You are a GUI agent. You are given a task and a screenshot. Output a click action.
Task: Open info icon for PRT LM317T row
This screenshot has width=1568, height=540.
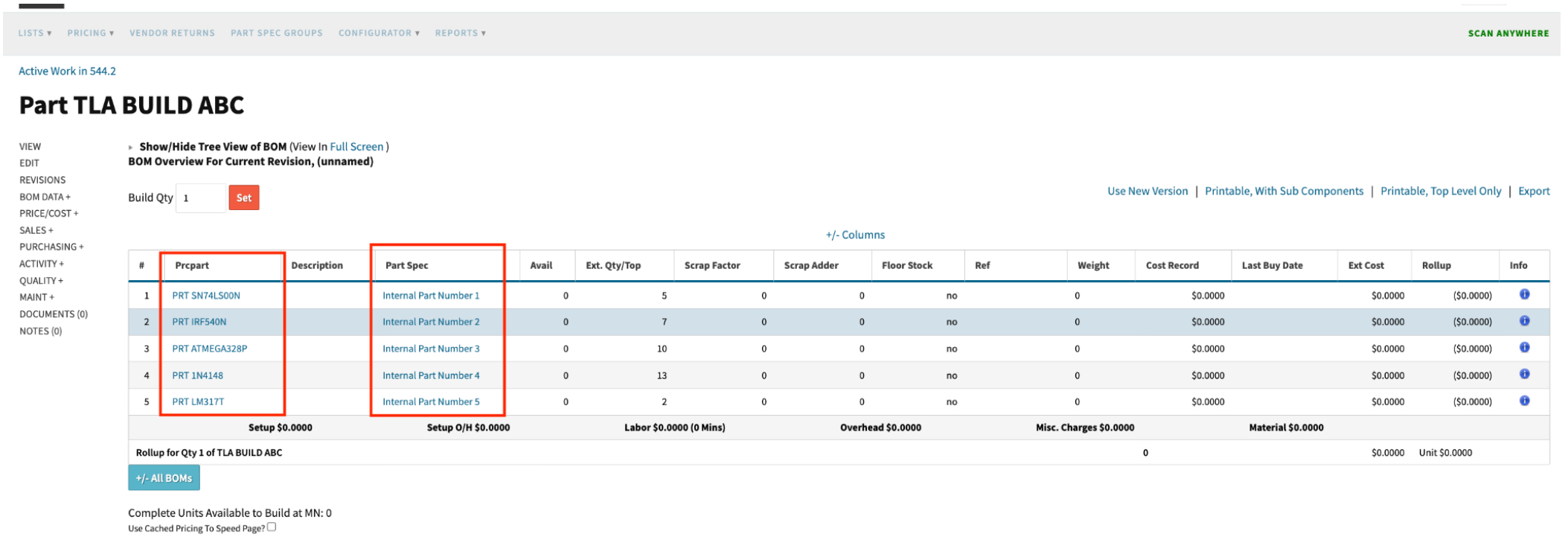[x=1524, y=401]
